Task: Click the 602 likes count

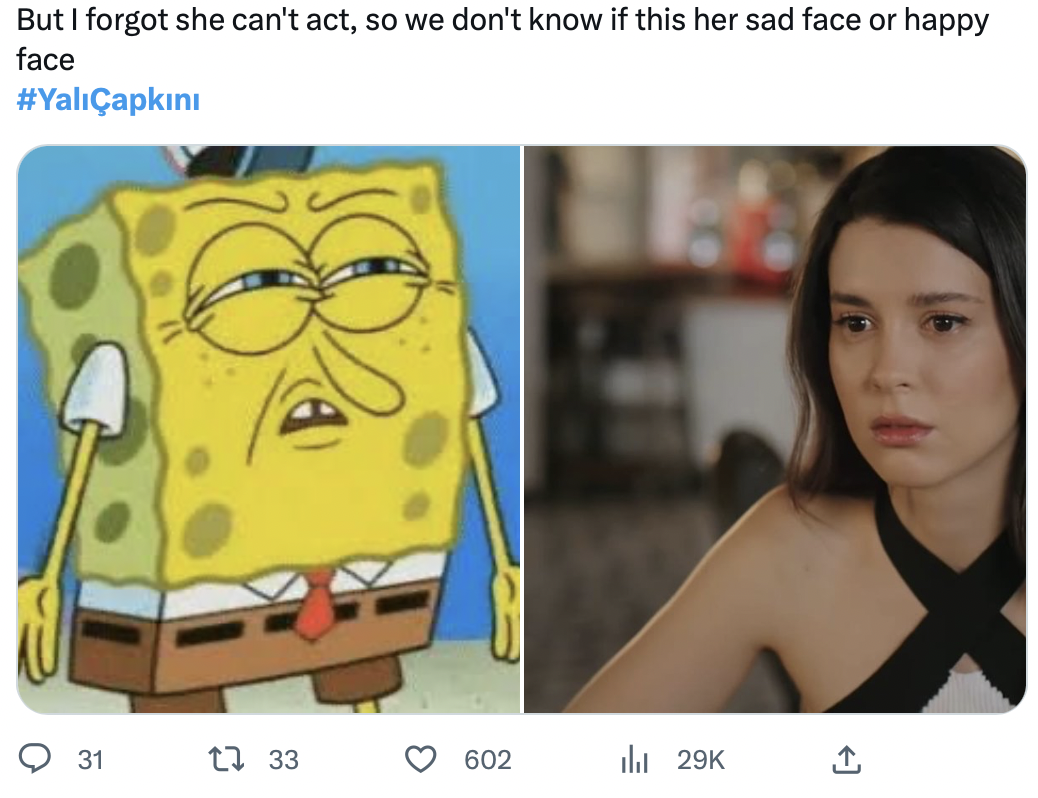Action: tap(488, 760)
